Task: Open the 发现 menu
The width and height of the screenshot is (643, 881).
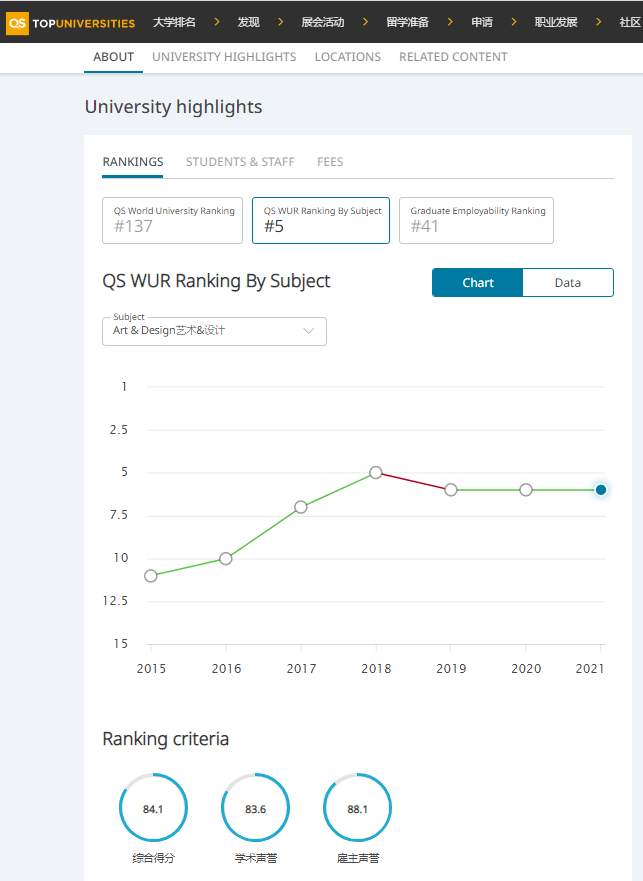Action: tap(248, 22)
